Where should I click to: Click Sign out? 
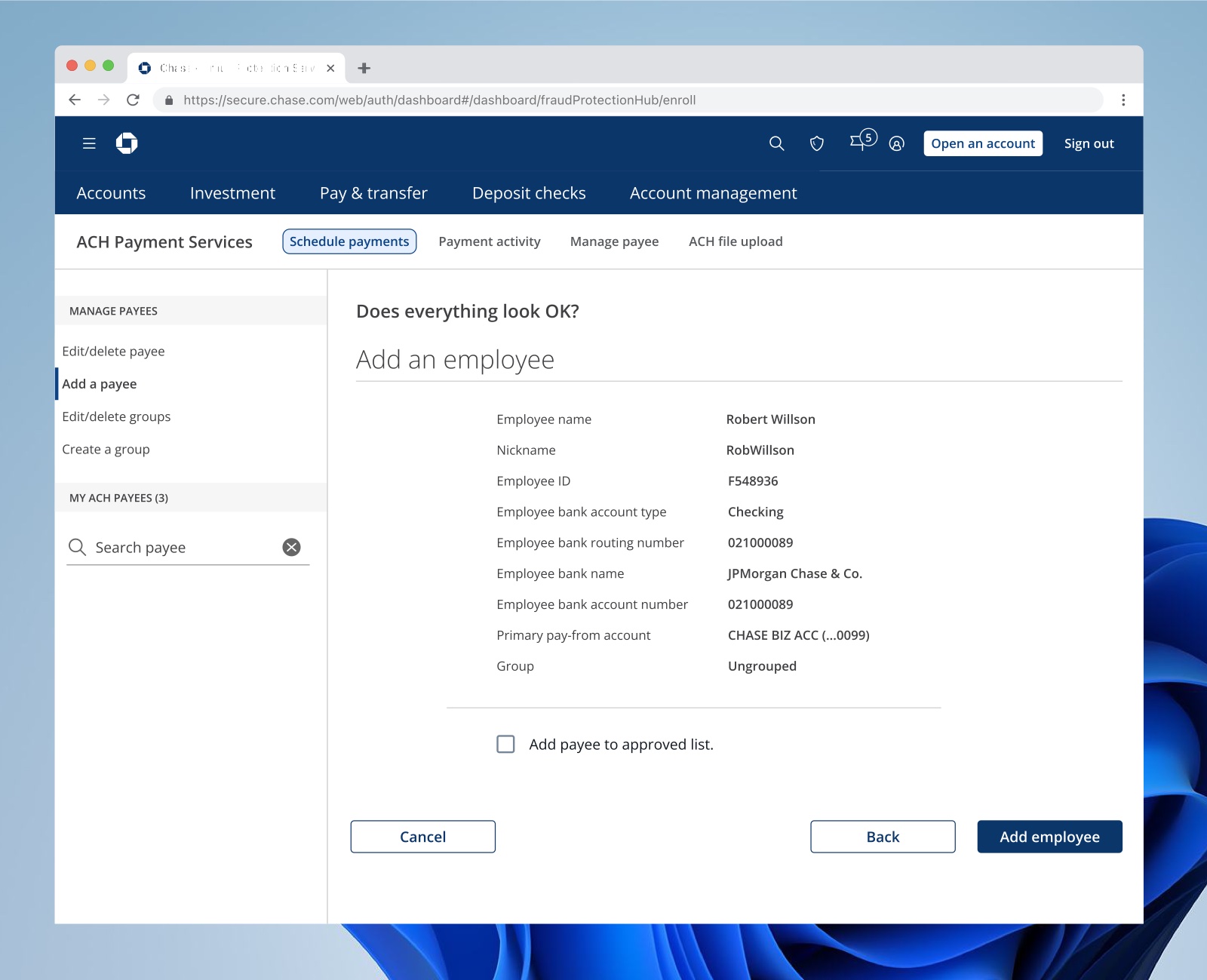pos(1089,143)
